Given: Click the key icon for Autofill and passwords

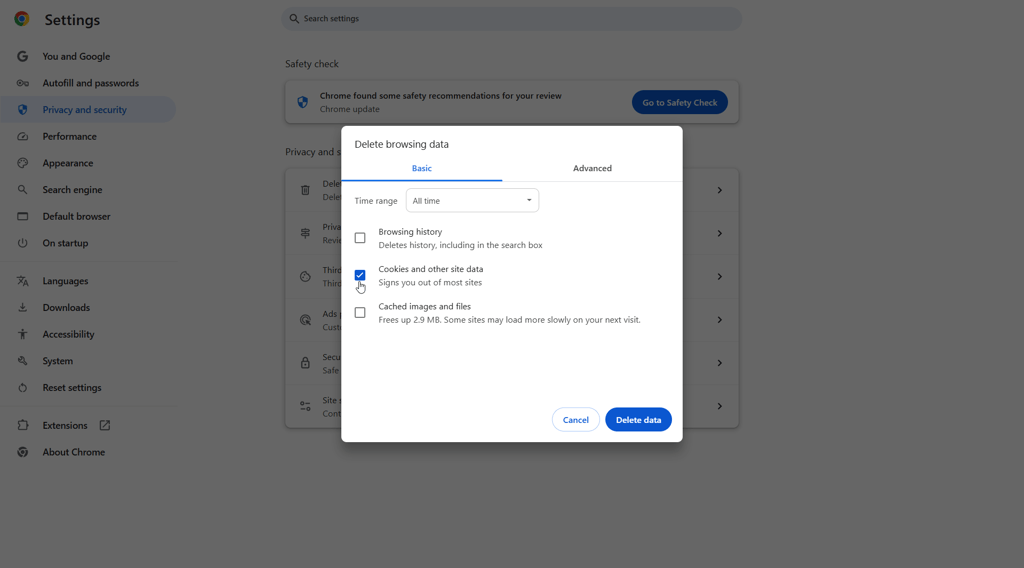Looking at the screenshot, I should pos(22,83).
